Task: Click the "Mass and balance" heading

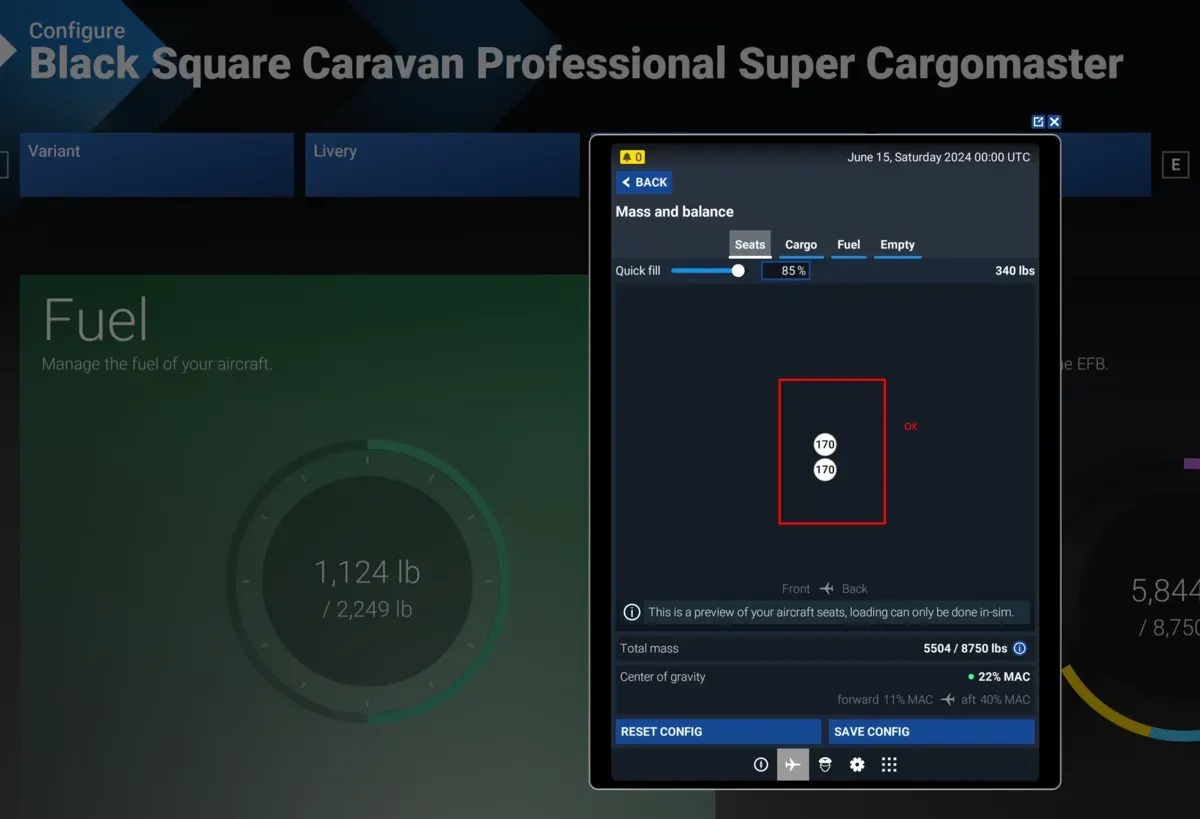Action: click(675, 212)
